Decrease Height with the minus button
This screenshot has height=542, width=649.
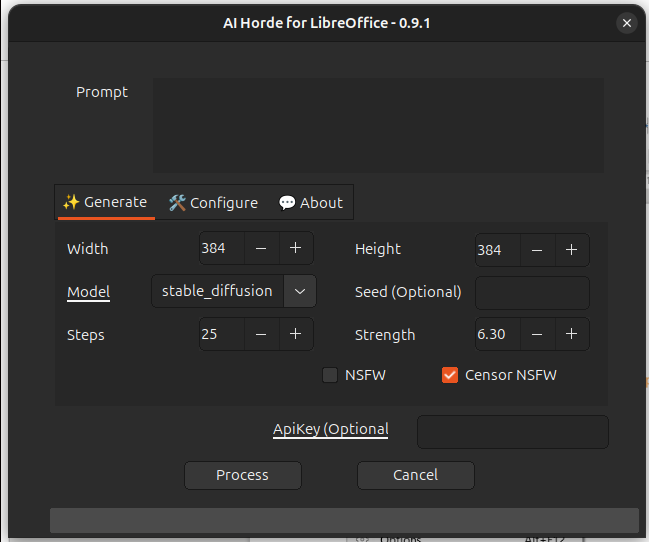pos(537,250)
